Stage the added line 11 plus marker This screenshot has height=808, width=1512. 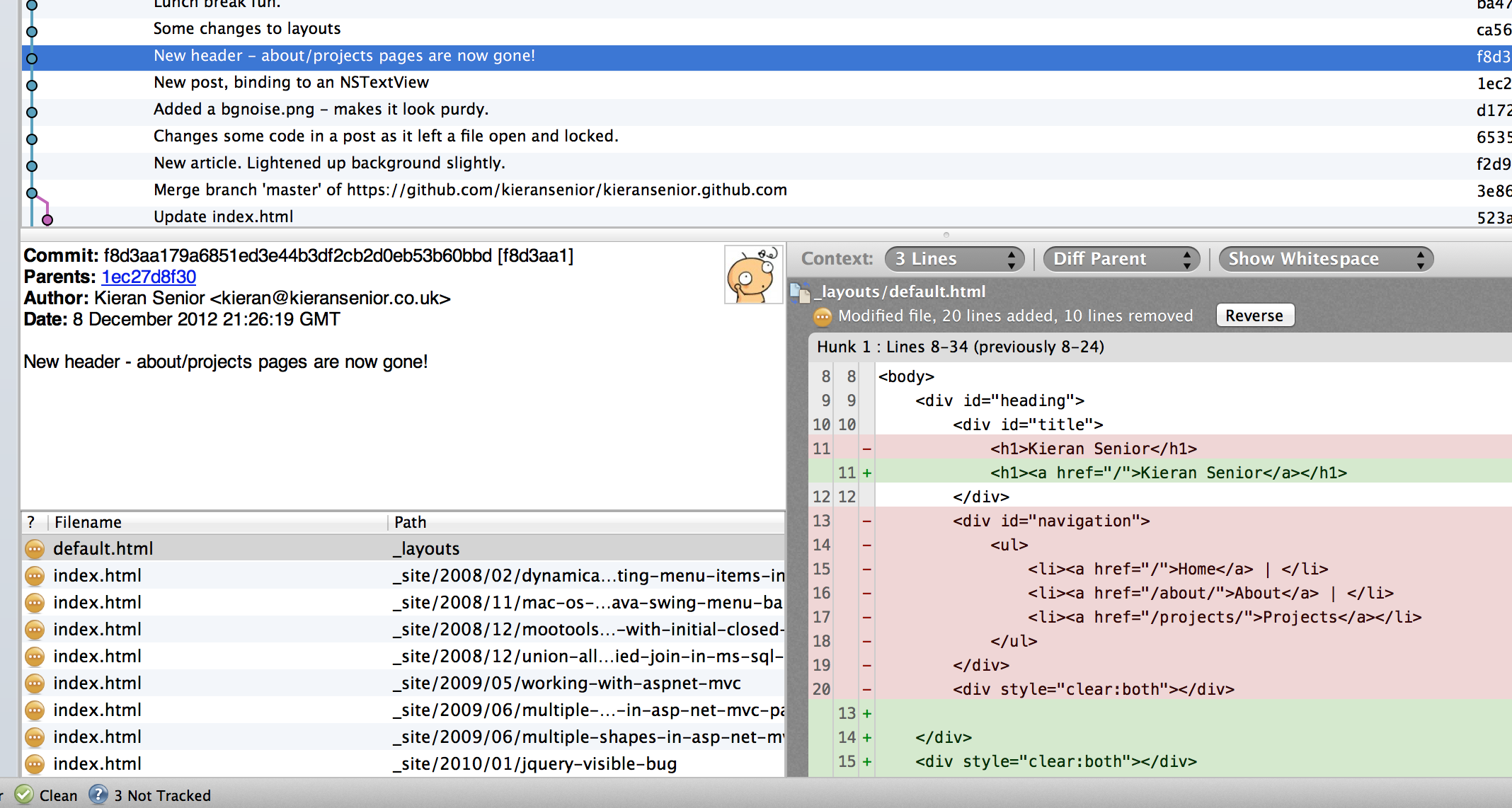tap(867, 473)
